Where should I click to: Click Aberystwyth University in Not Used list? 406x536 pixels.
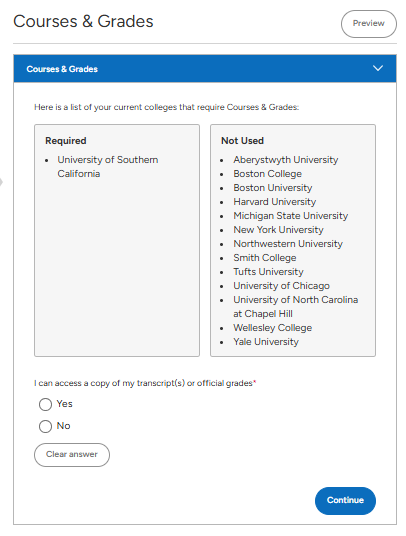coord(286,160)
